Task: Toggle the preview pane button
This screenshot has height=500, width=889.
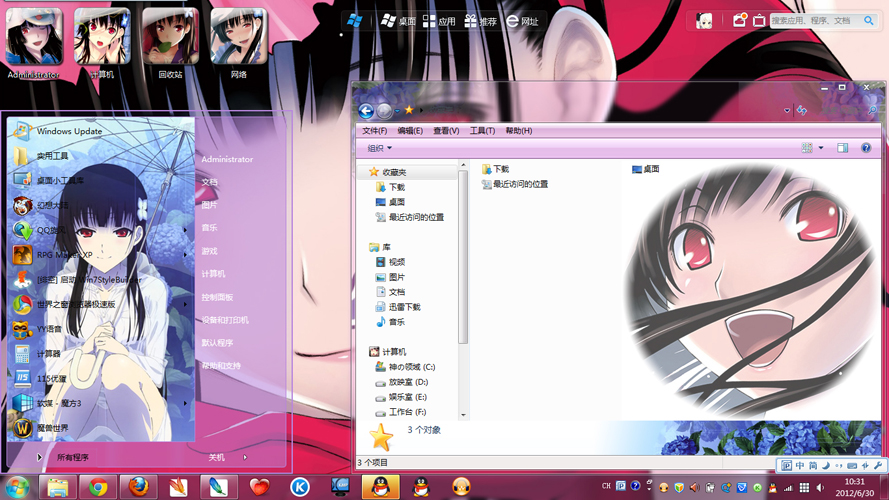Action: 843,147
